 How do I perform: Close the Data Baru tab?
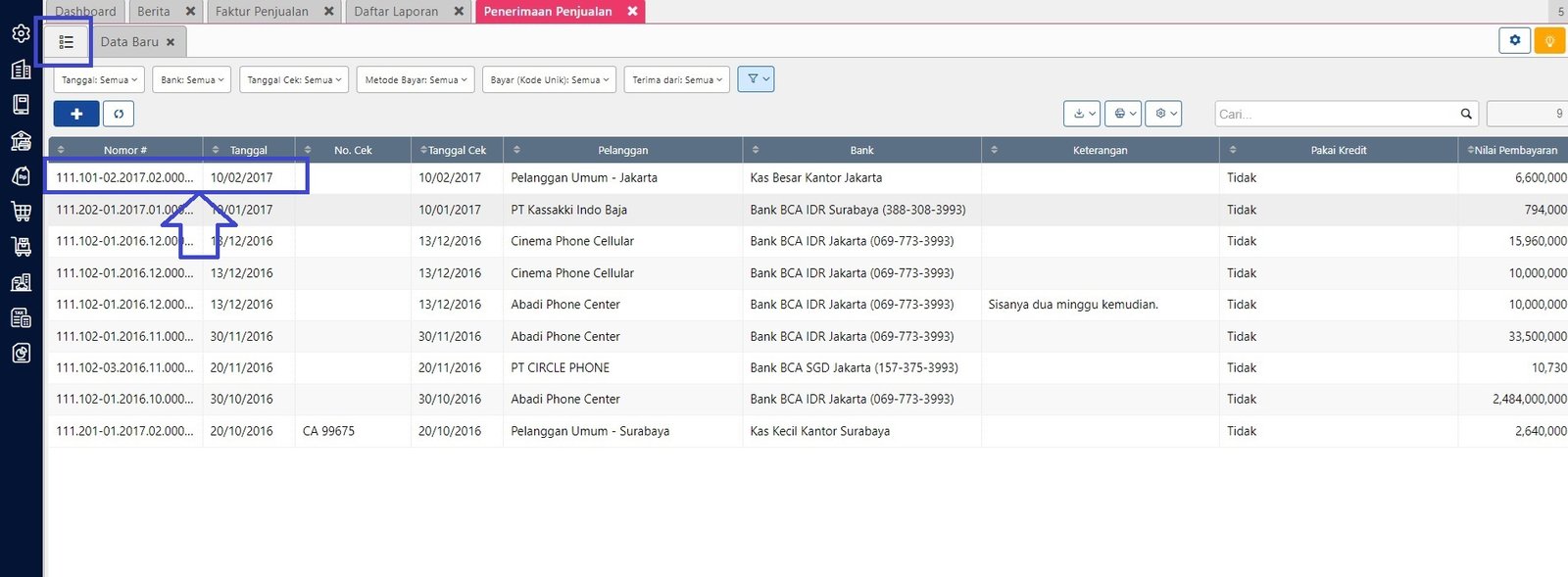point(171,42)
